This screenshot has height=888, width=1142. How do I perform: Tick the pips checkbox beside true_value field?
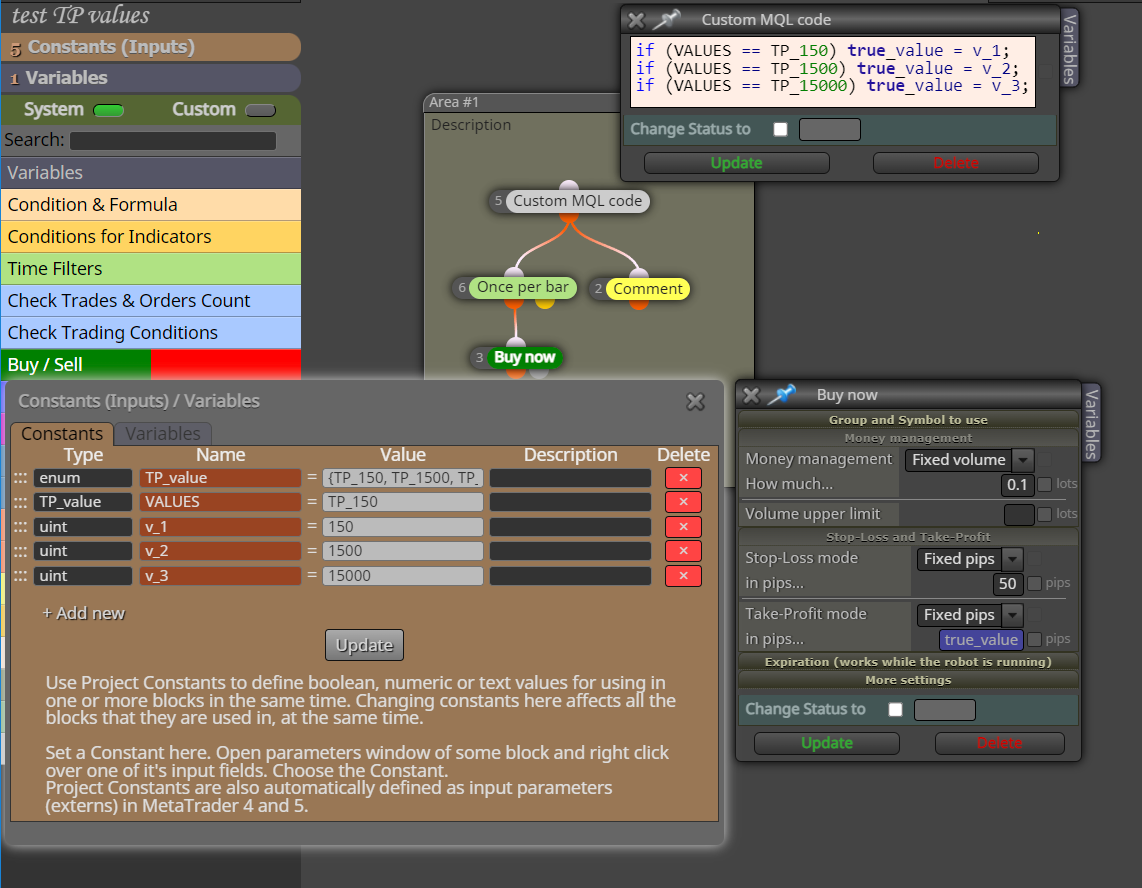pyautogui.click(x=1034, y=640)
